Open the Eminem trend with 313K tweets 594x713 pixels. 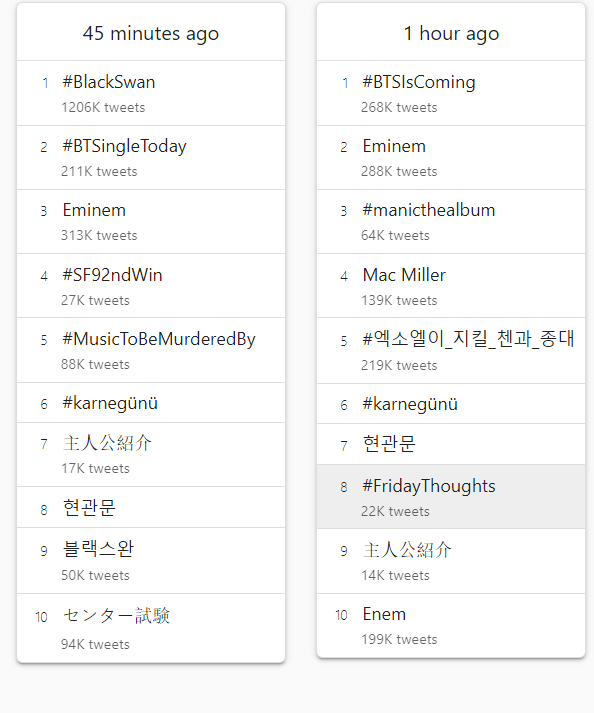pos(151,222)
